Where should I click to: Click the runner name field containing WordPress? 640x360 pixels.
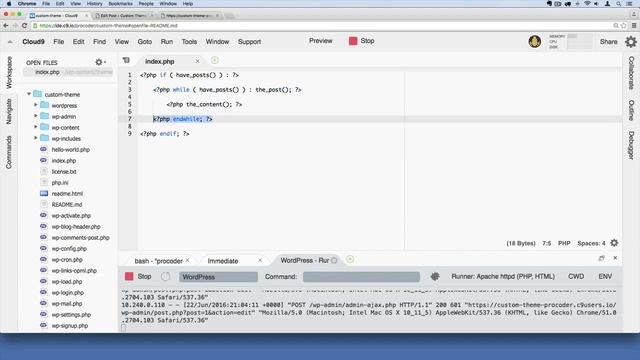click(218, 277)
